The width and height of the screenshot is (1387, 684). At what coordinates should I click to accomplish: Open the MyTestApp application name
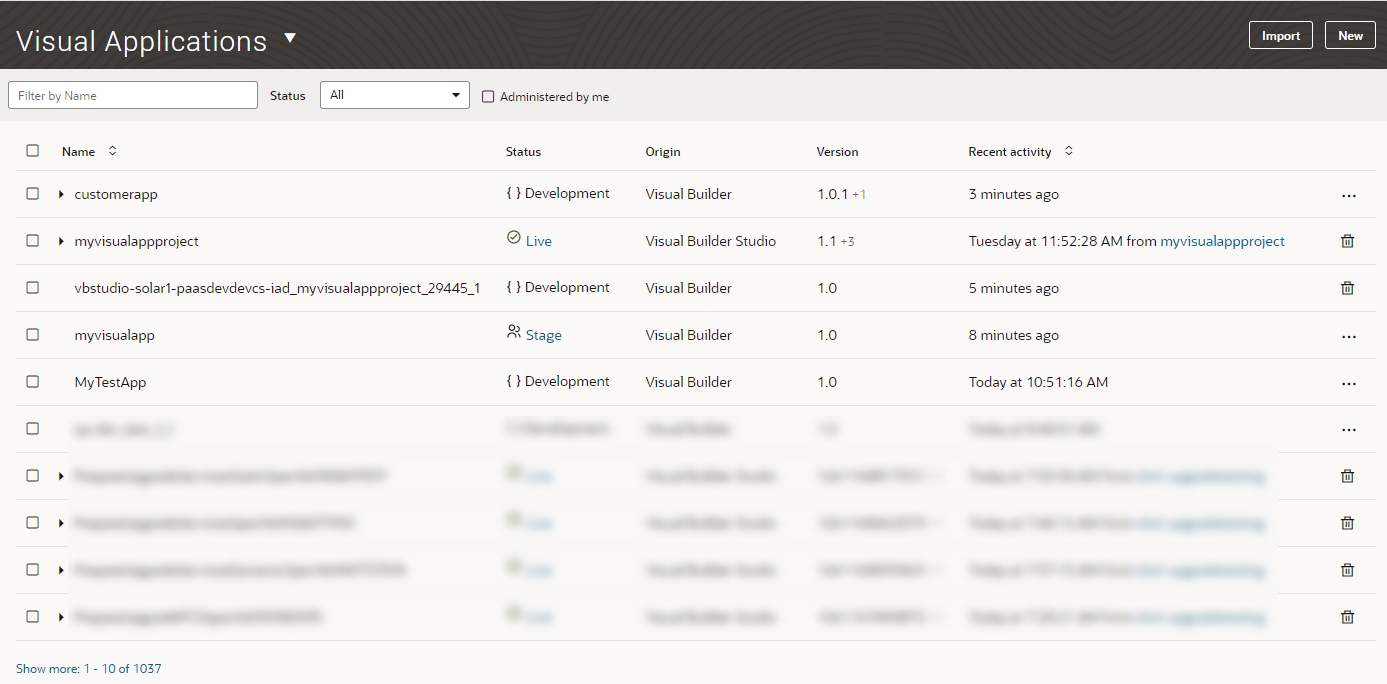(110, 382)
